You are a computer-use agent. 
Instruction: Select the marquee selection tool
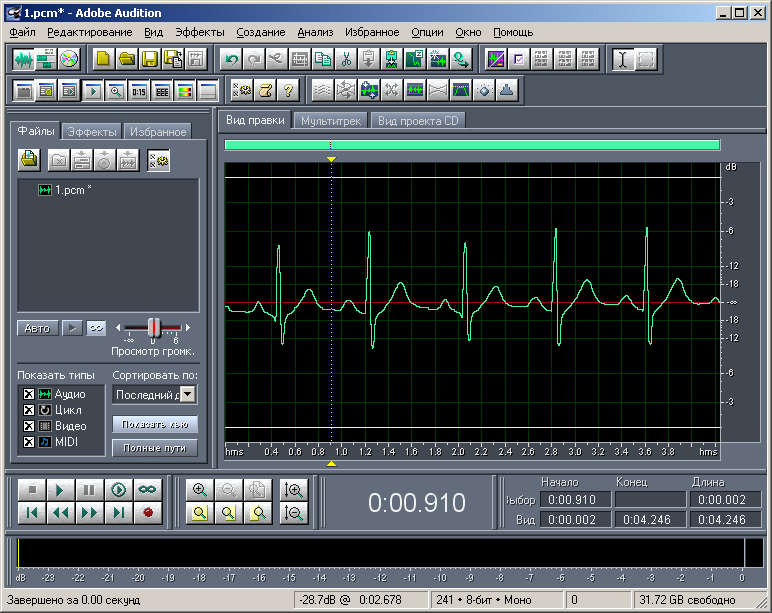pyautogui.click(x=646, y=59)
